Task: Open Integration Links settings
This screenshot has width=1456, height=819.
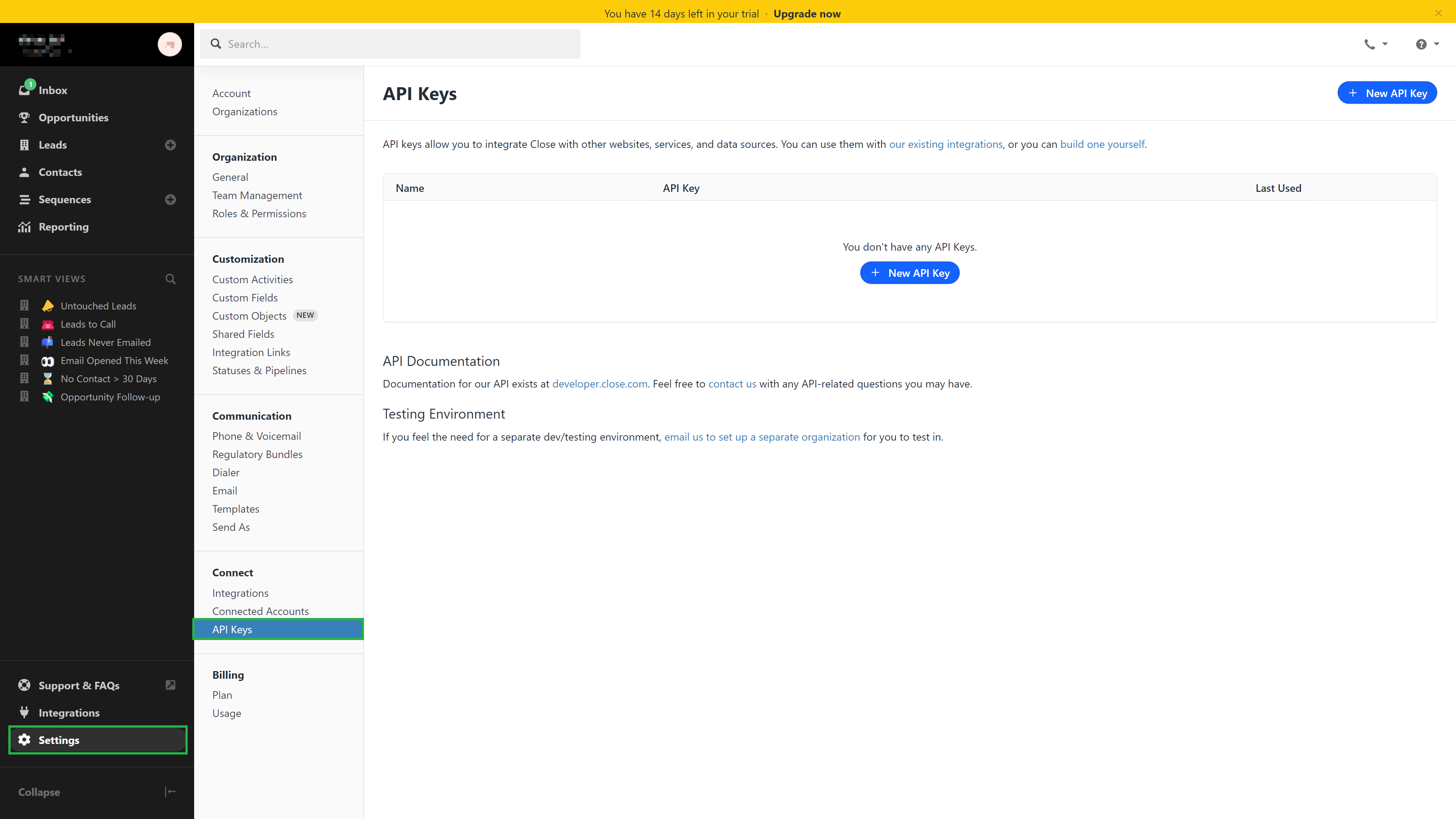Action: tap(251, 352)
